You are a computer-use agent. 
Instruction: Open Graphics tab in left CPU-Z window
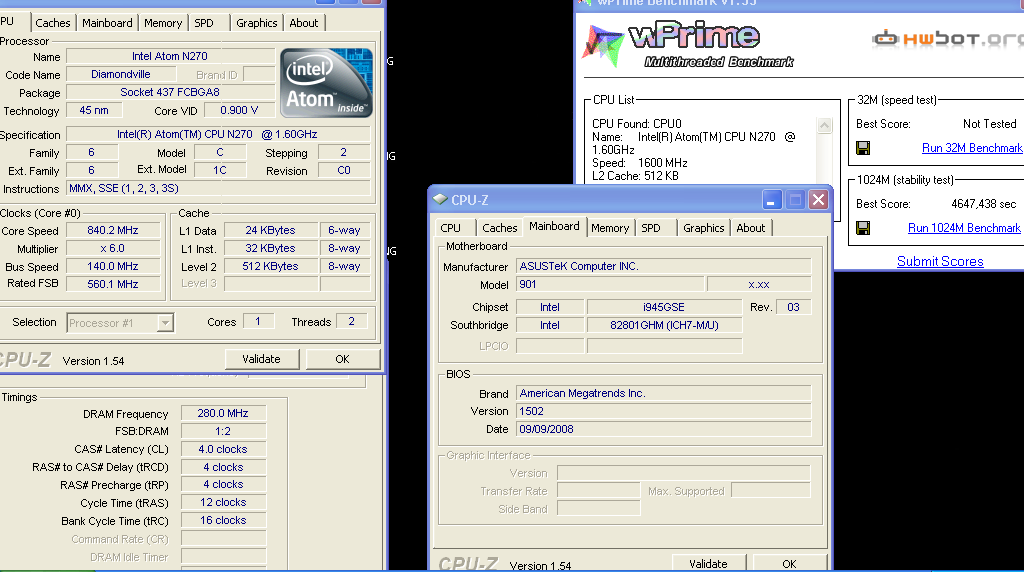257,23
